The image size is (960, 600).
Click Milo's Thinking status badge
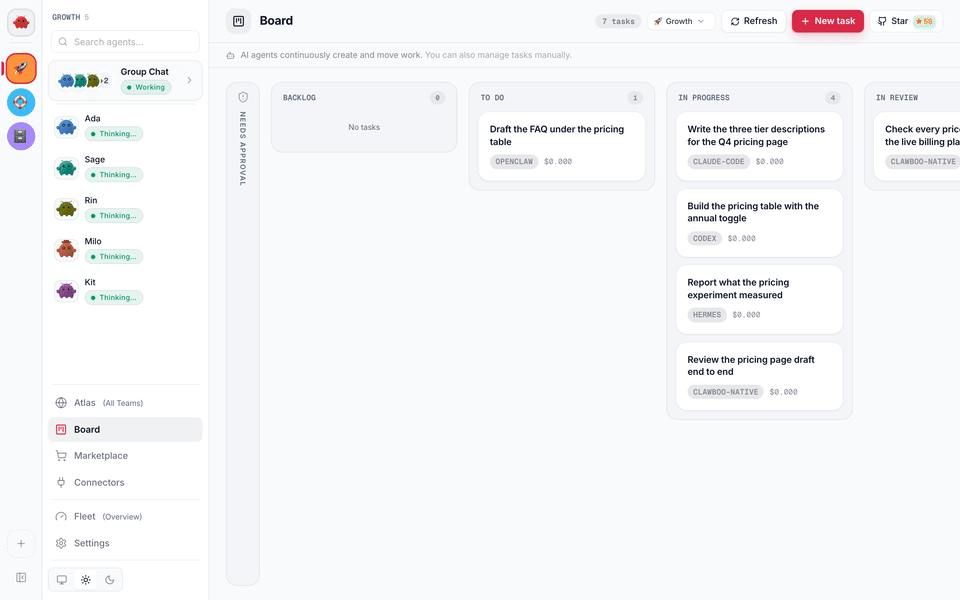click(x=114, y=257)
